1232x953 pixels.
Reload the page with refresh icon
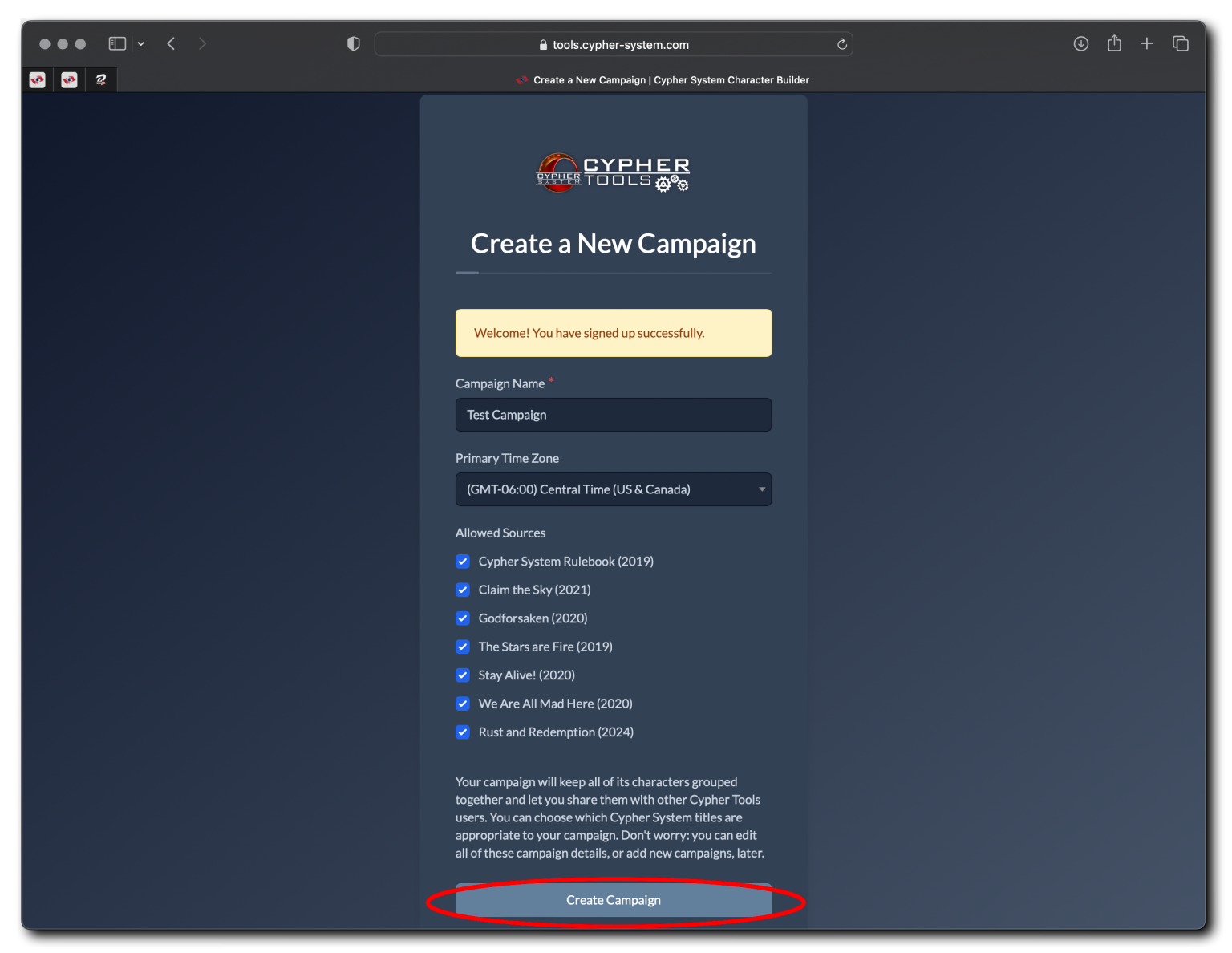tap(841, 45)
